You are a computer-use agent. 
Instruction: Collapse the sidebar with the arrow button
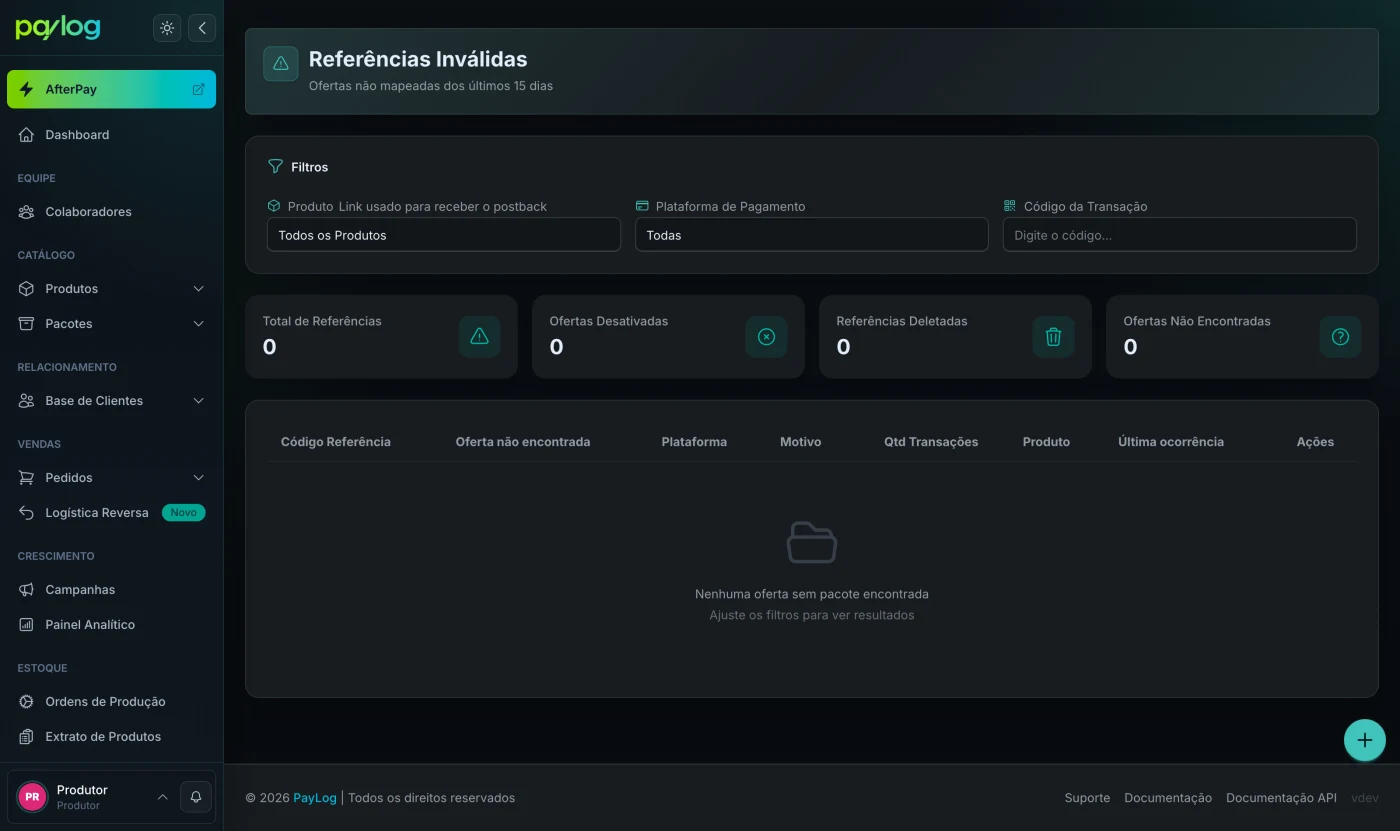pyautogui.click(x=202, y=28)
